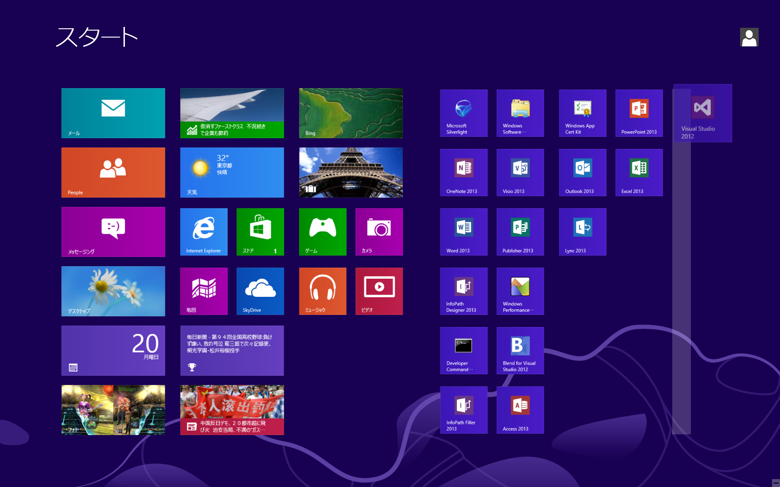Open the Store tile
The width and height of the screenshot is (780, 487).
[x=260, y=232]
